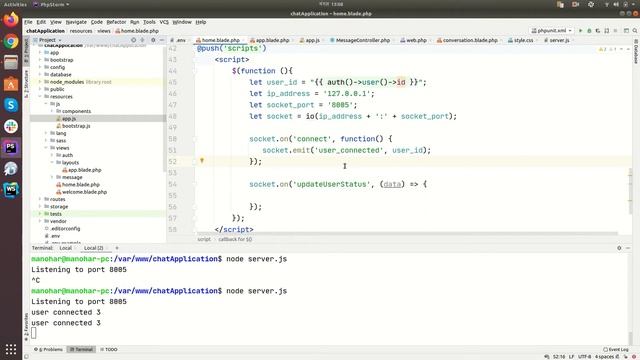Open Search Everywhere magnifier icon
Screen dimensions: 640x360
pos(635,31)
